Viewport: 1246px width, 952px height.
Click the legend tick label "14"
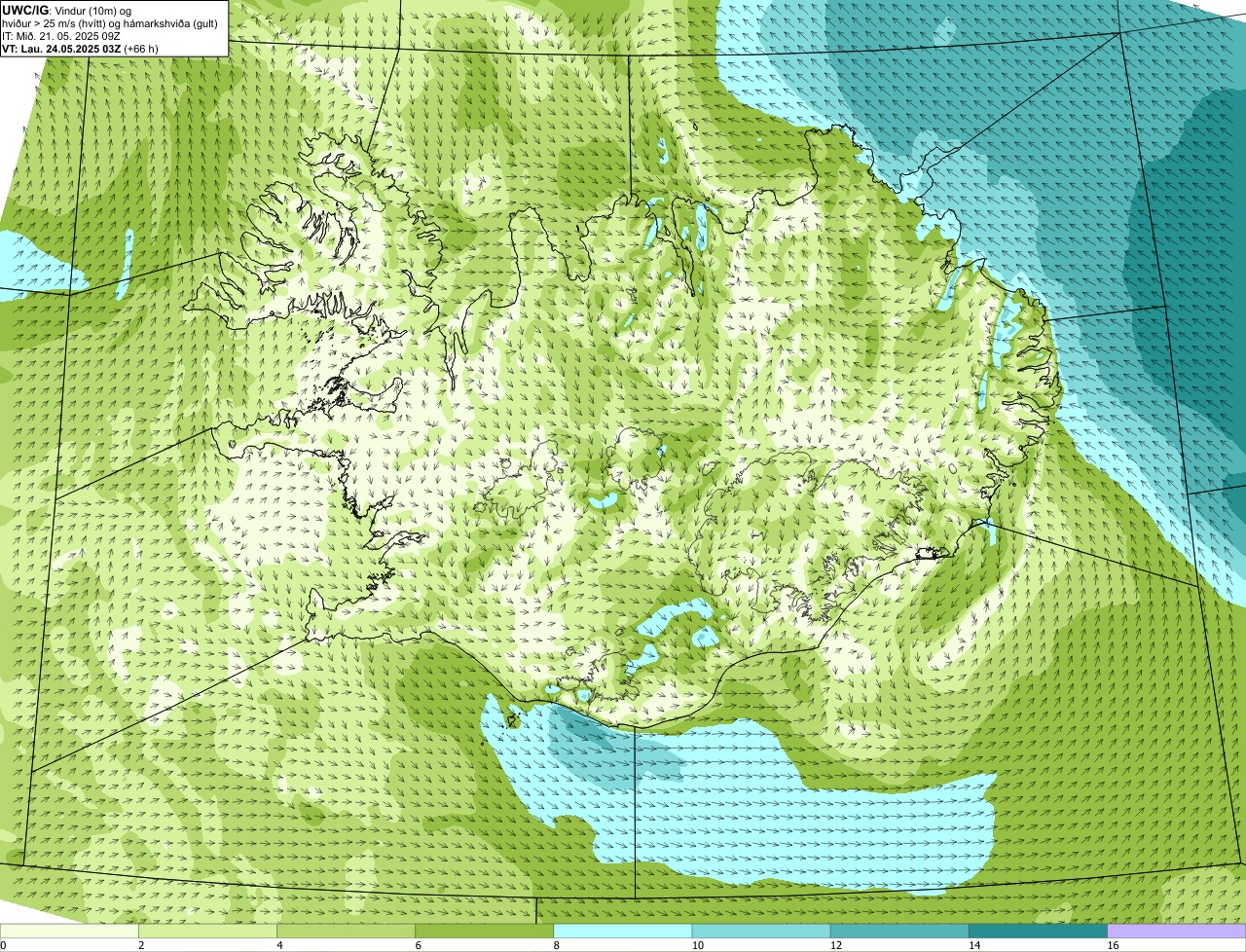click(973, 945)
